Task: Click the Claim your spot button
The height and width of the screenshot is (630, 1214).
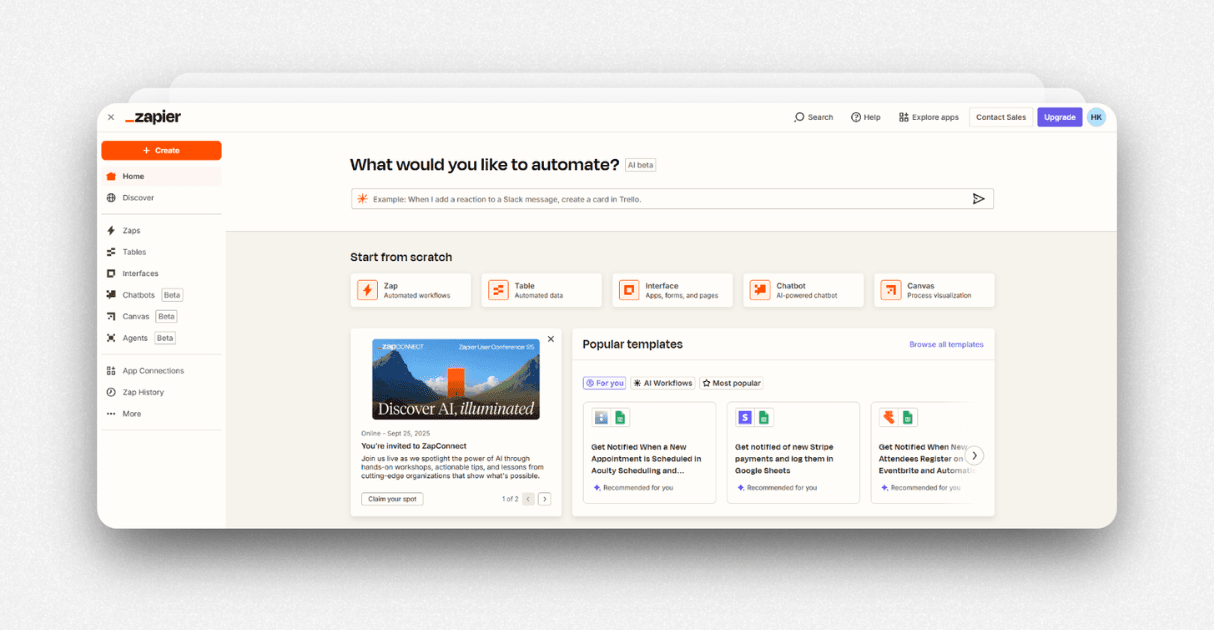Action: [392, 499]
